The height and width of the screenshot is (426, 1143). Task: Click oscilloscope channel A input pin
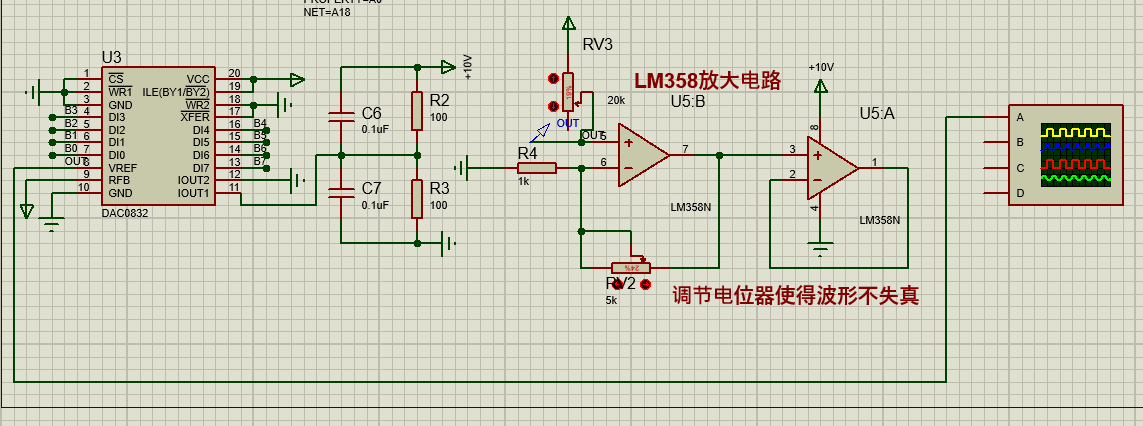click(x=995, y=117)
